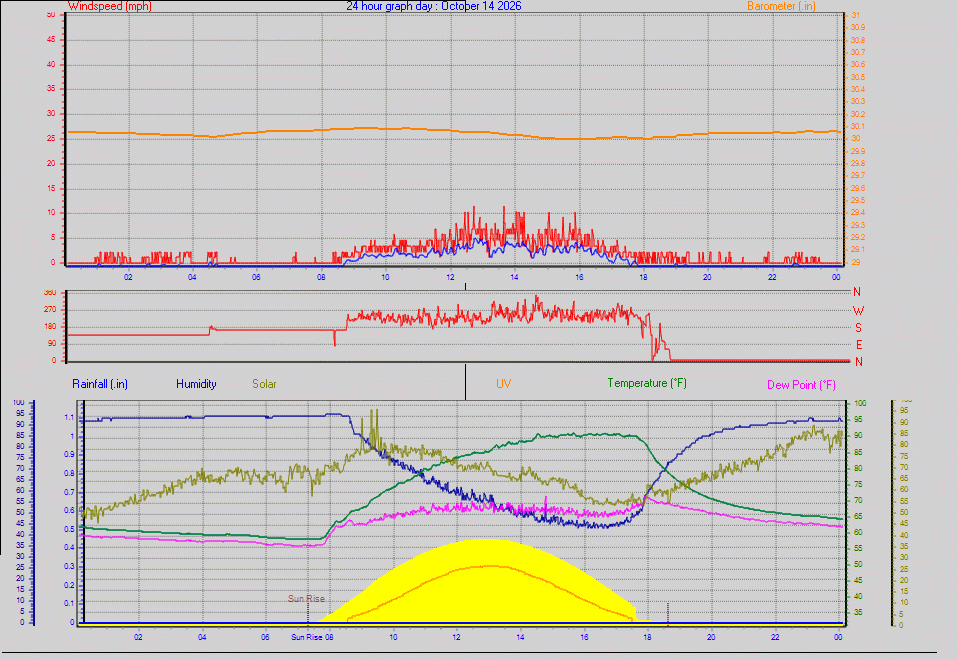
Task: Select the UV legend label
Action: (x=504, y=383)
